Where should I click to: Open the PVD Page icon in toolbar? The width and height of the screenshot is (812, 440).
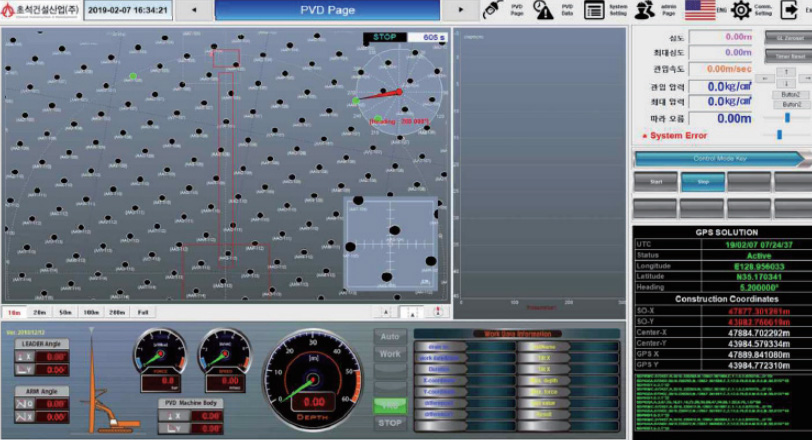492,10
